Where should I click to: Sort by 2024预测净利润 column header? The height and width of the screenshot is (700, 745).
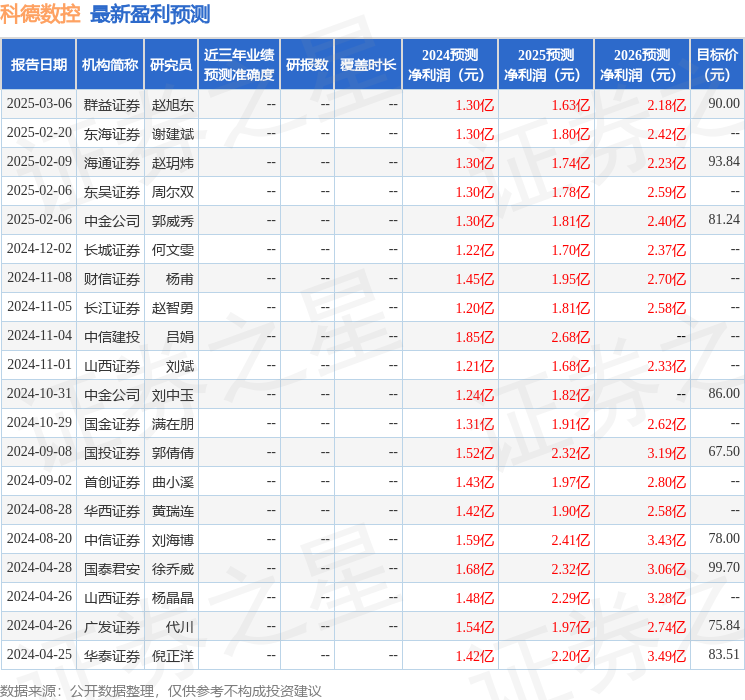450,65
